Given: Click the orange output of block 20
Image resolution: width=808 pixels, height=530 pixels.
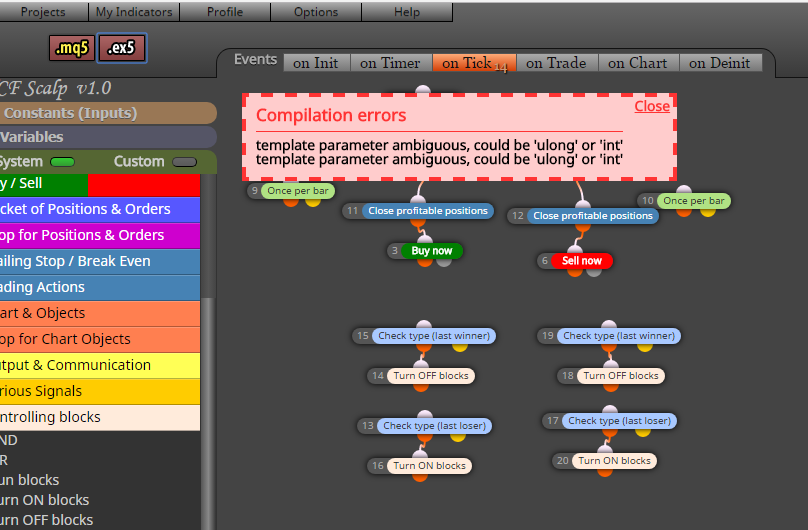Looking at the screenshot, I should [x=605, y=472].
